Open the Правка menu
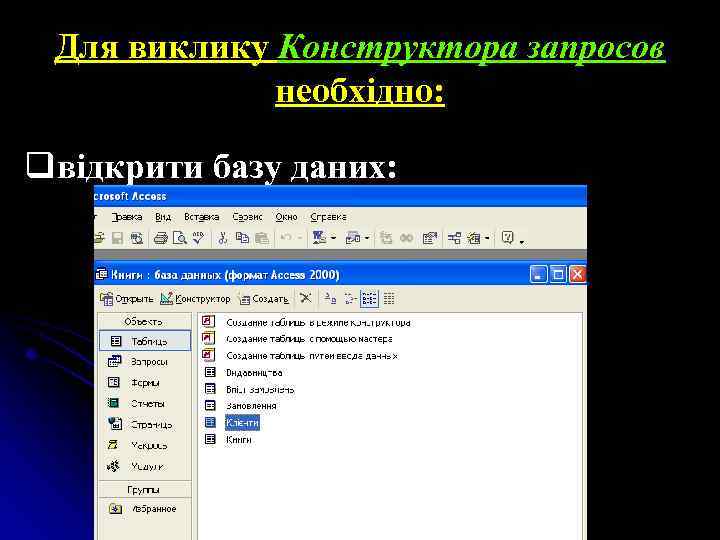 (127, 217)
